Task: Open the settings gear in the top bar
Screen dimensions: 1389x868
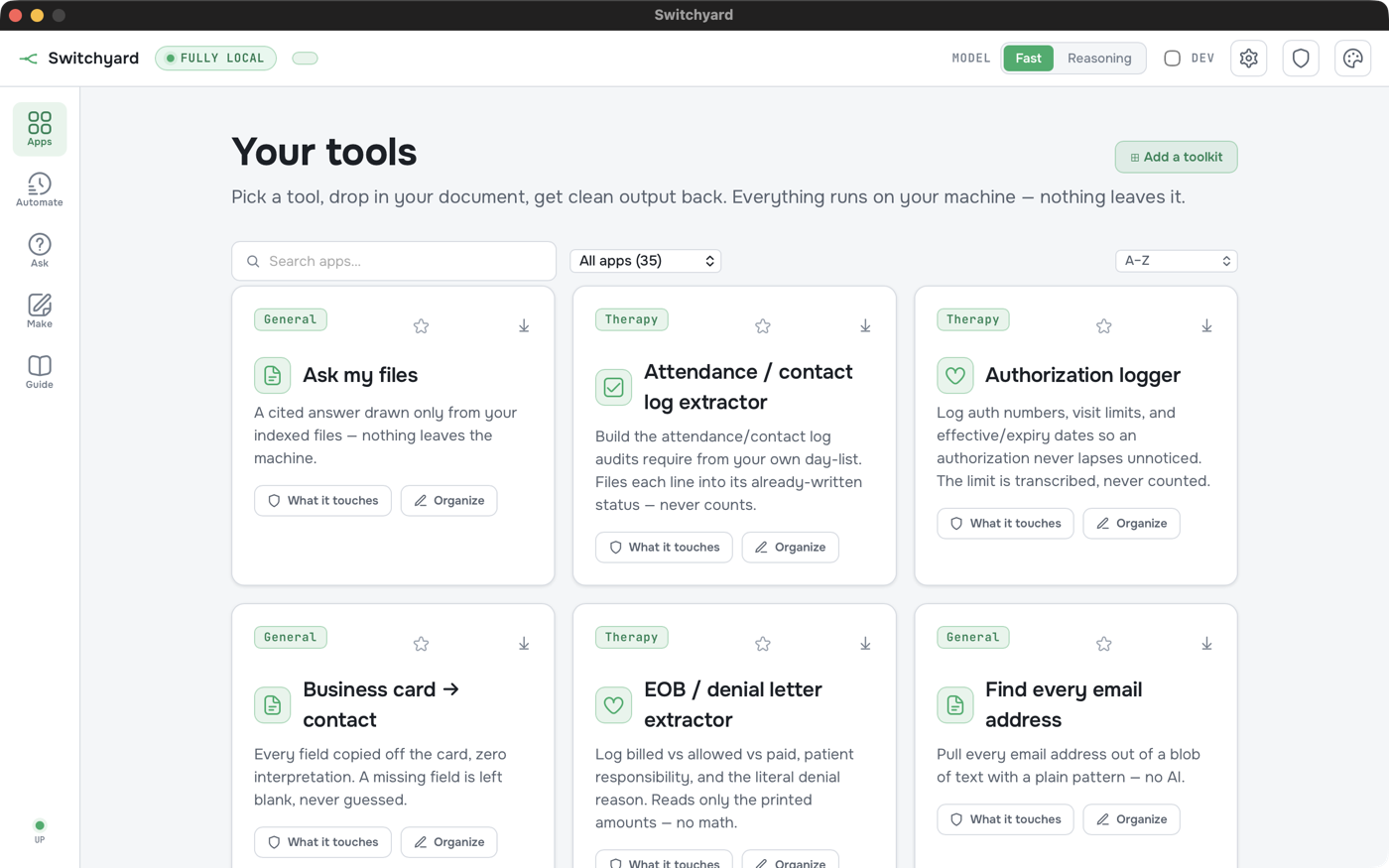Action: [1248, 59]
